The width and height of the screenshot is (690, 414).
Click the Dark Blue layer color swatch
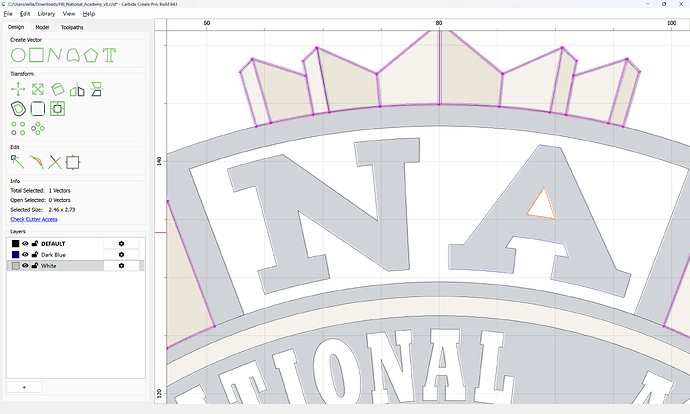(15, 255)
